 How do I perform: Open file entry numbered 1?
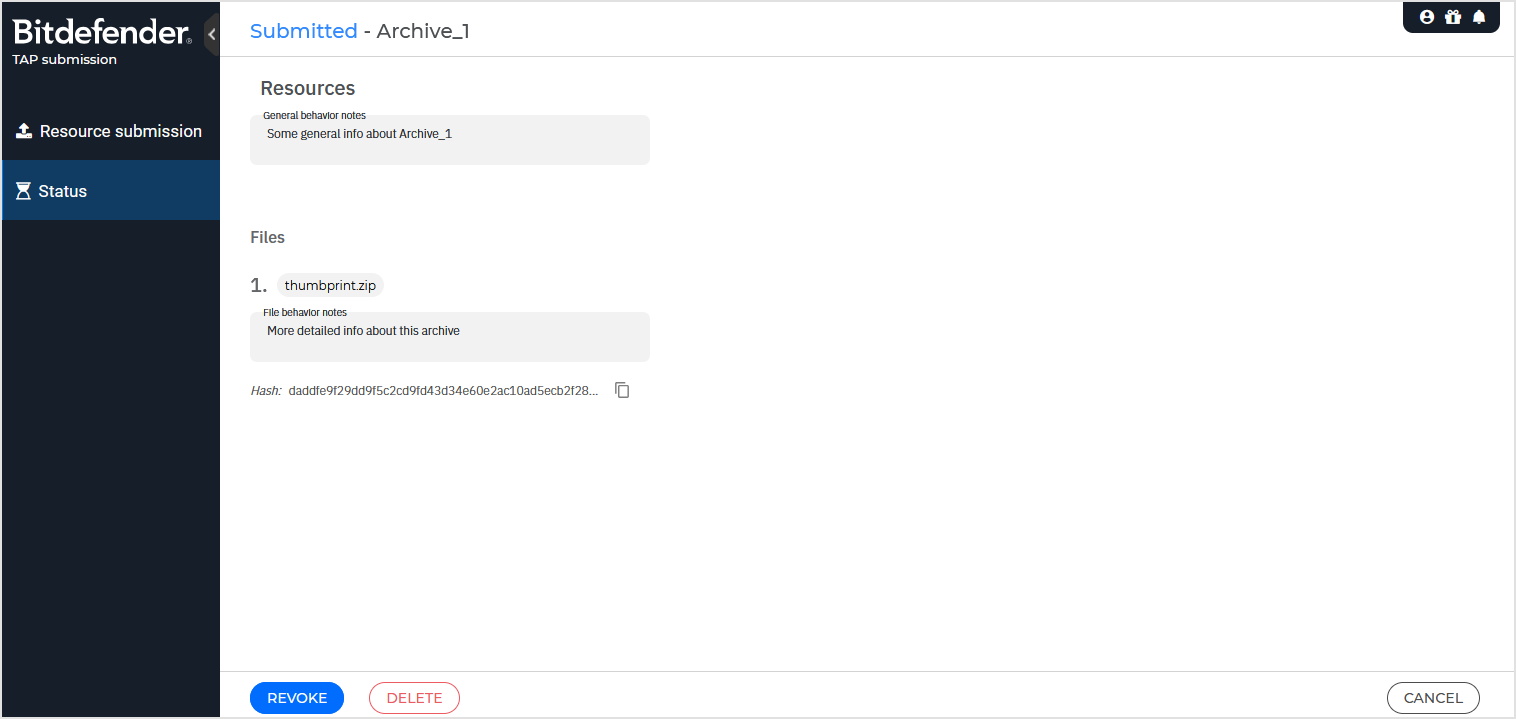click(x=258, y=285)
